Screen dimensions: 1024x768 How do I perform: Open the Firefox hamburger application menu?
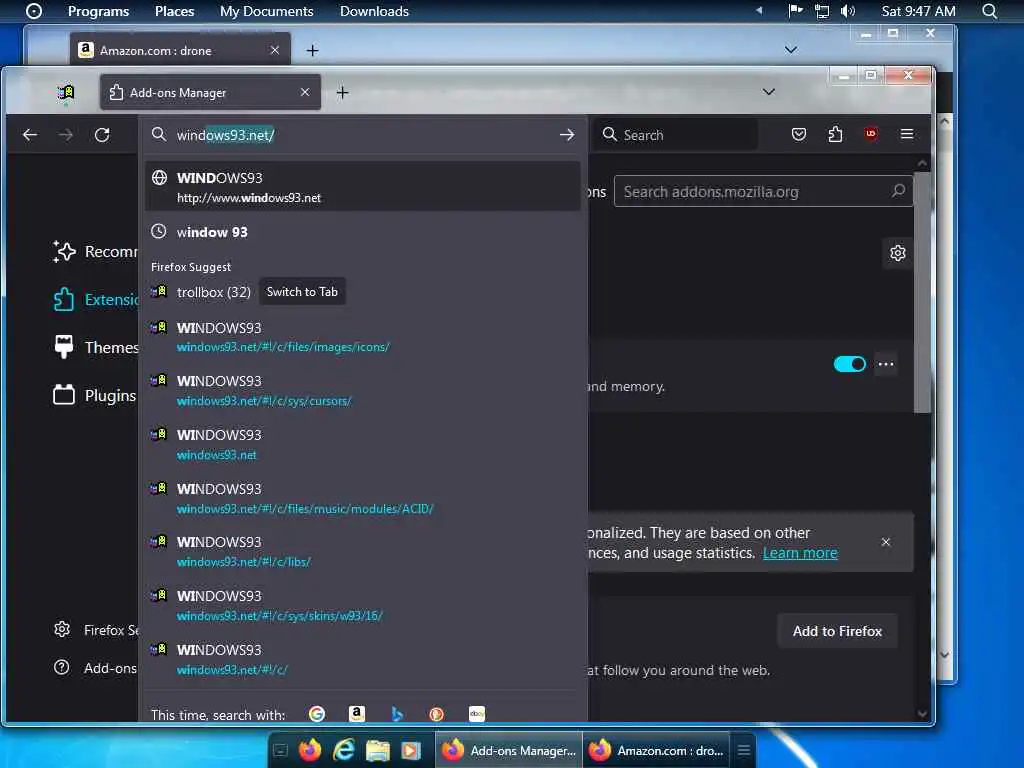tap(906, 134)
